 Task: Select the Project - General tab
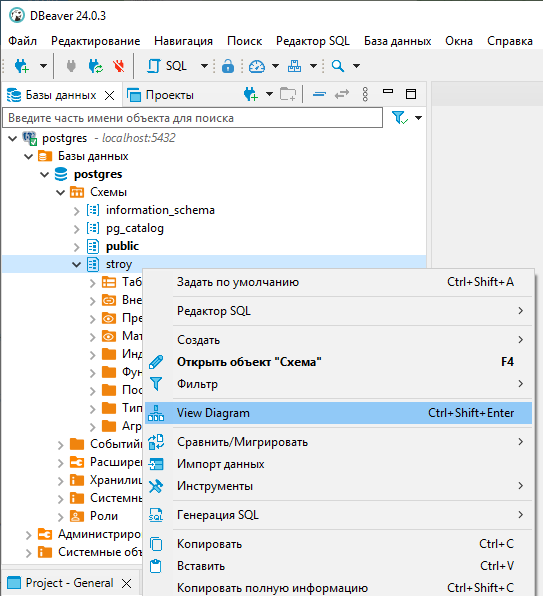pyautogui.click(x=69, y=583)
